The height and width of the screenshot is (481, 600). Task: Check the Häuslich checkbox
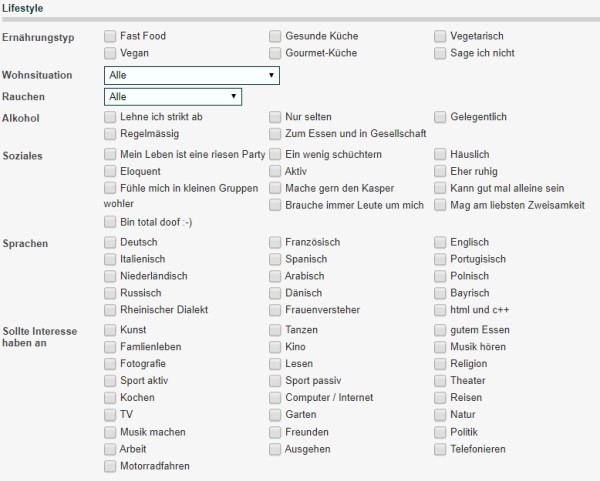[x=440, y=154]
